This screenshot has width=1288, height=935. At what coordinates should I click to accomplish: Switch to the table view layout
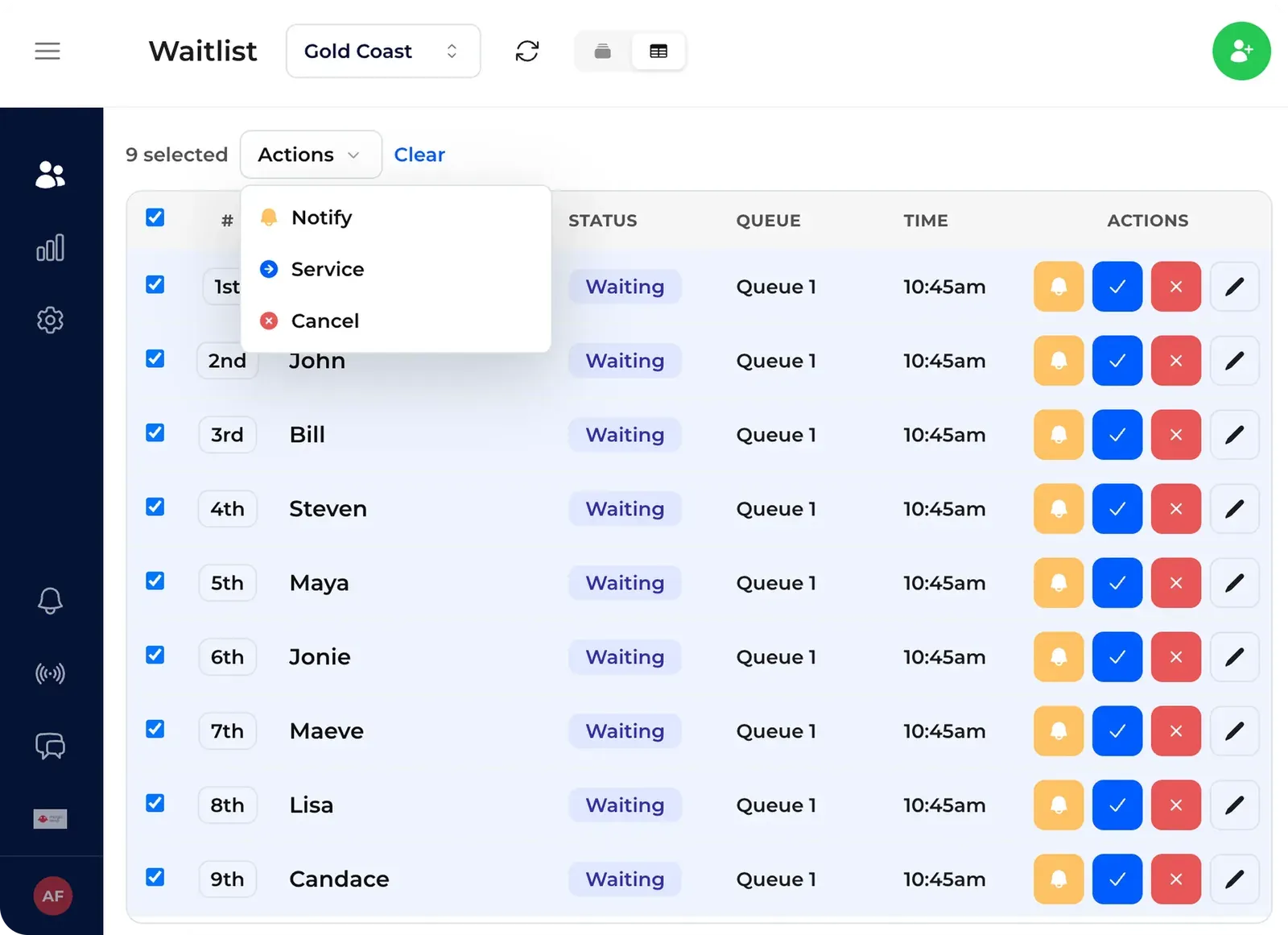pyautogui.click(x=658, y=52)
